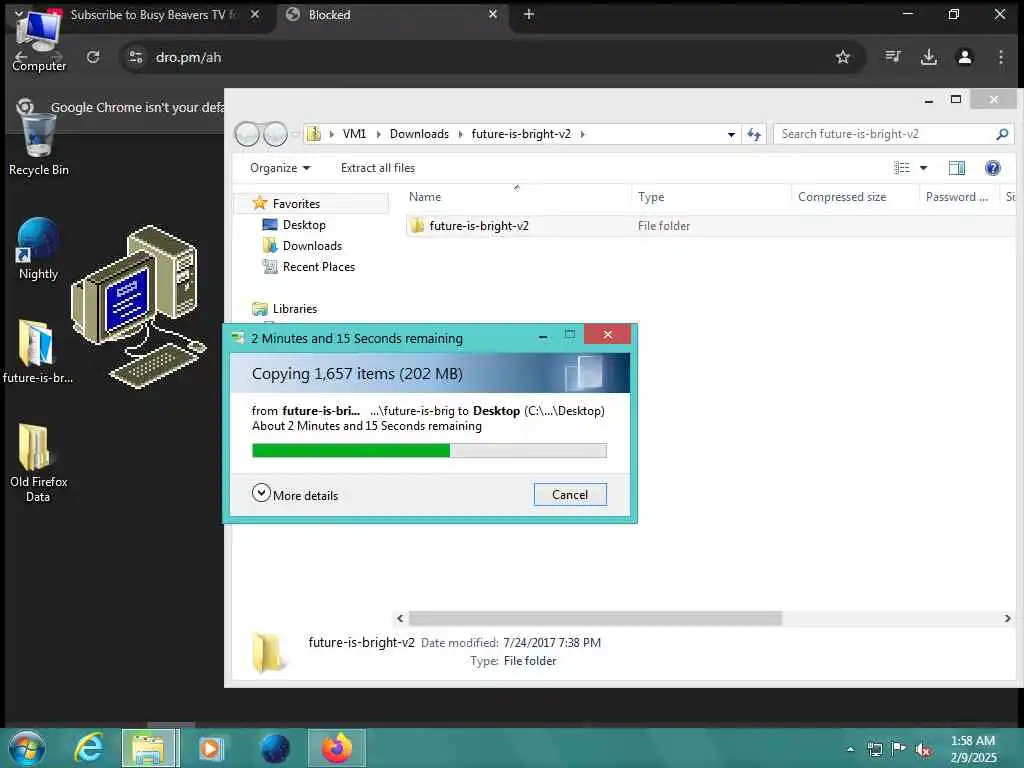Open Explorer help icon
The height and width of the screenshot is (768, 1024).
[x=992, y=168]
